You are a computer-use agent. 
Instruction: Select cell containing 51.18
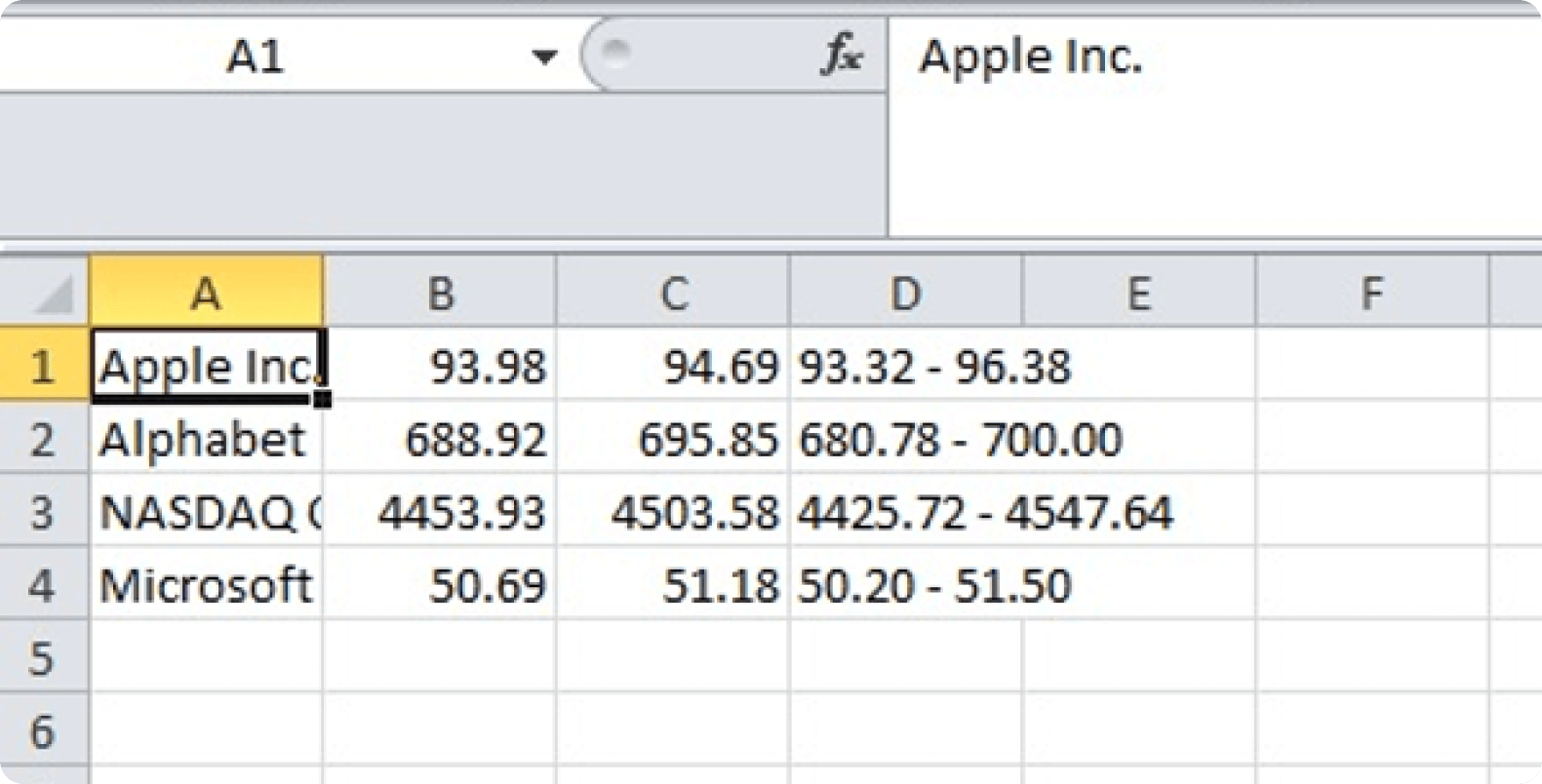(673, 584)
